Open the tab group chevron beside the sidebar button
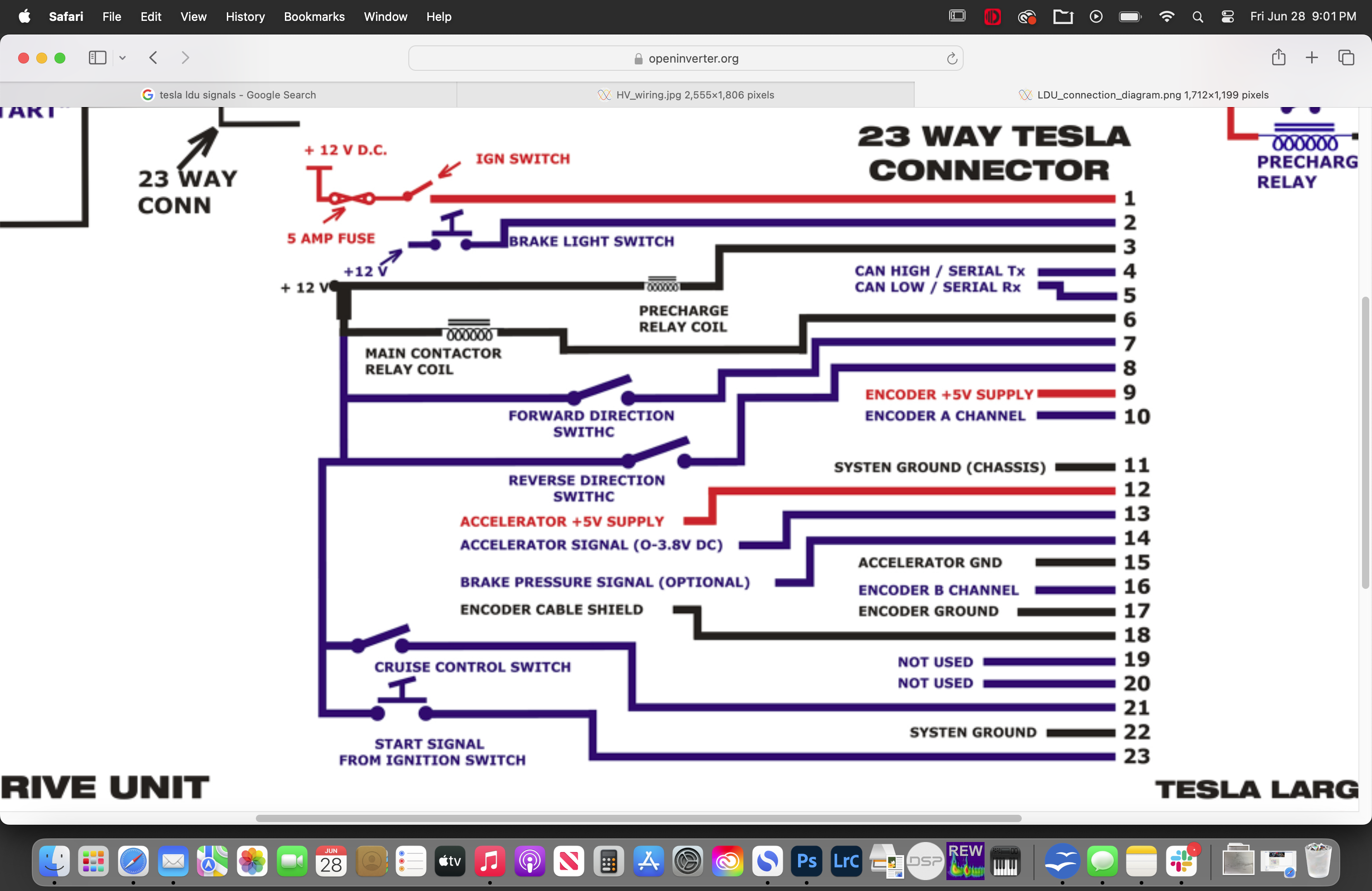1372x891 pixels. click(122, 58)
